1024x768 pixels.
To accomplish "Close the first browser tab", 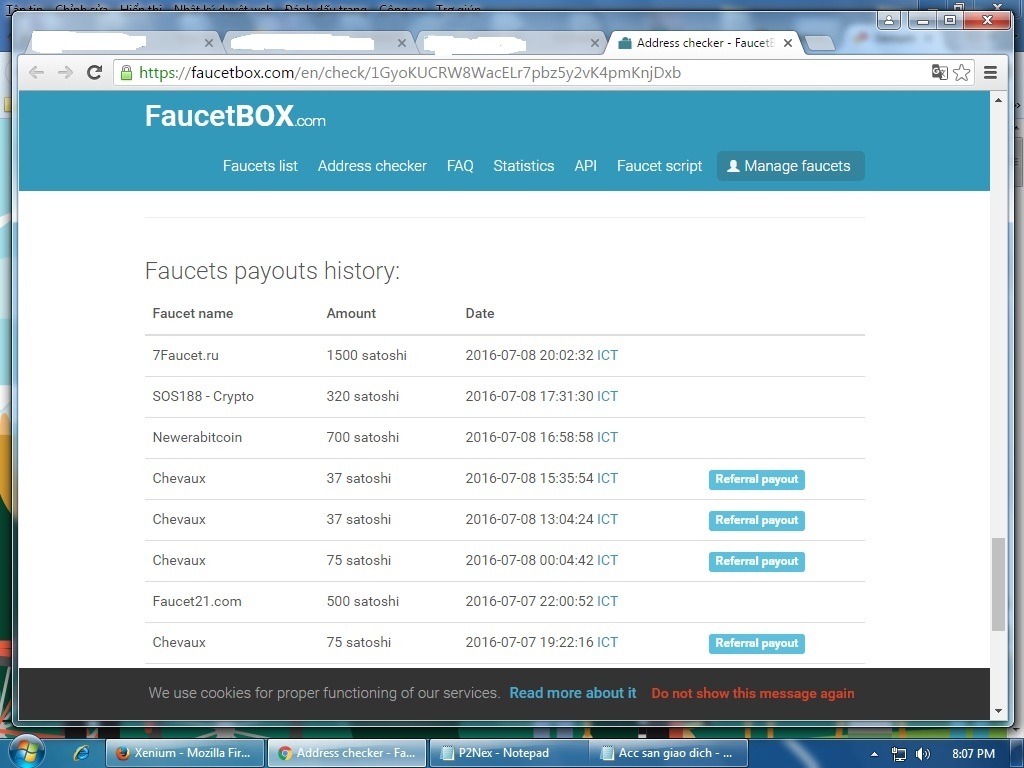I will (209, 43).
